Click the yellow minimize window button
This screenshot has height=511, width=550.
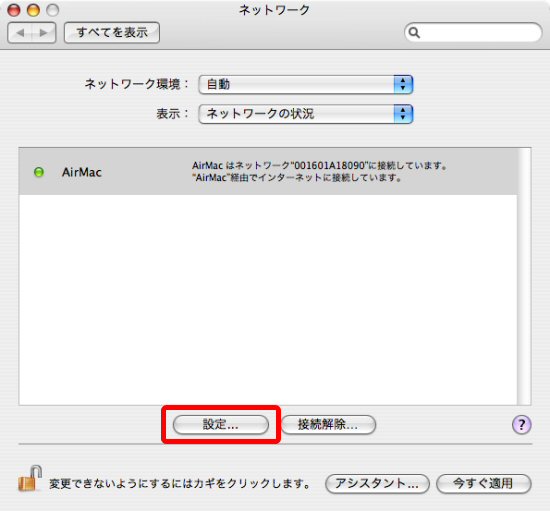(x=33, y=10)
